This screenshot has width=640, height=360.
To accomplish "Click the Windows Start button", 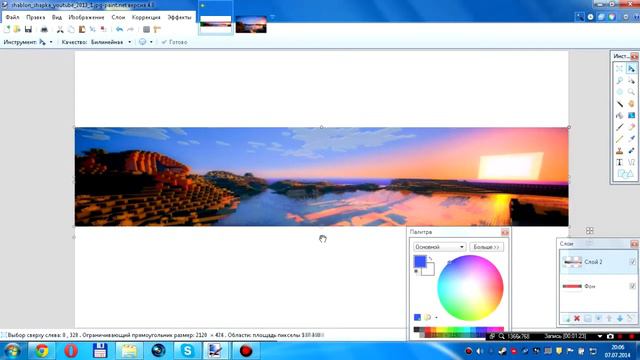I will click(x=12, y=351).
